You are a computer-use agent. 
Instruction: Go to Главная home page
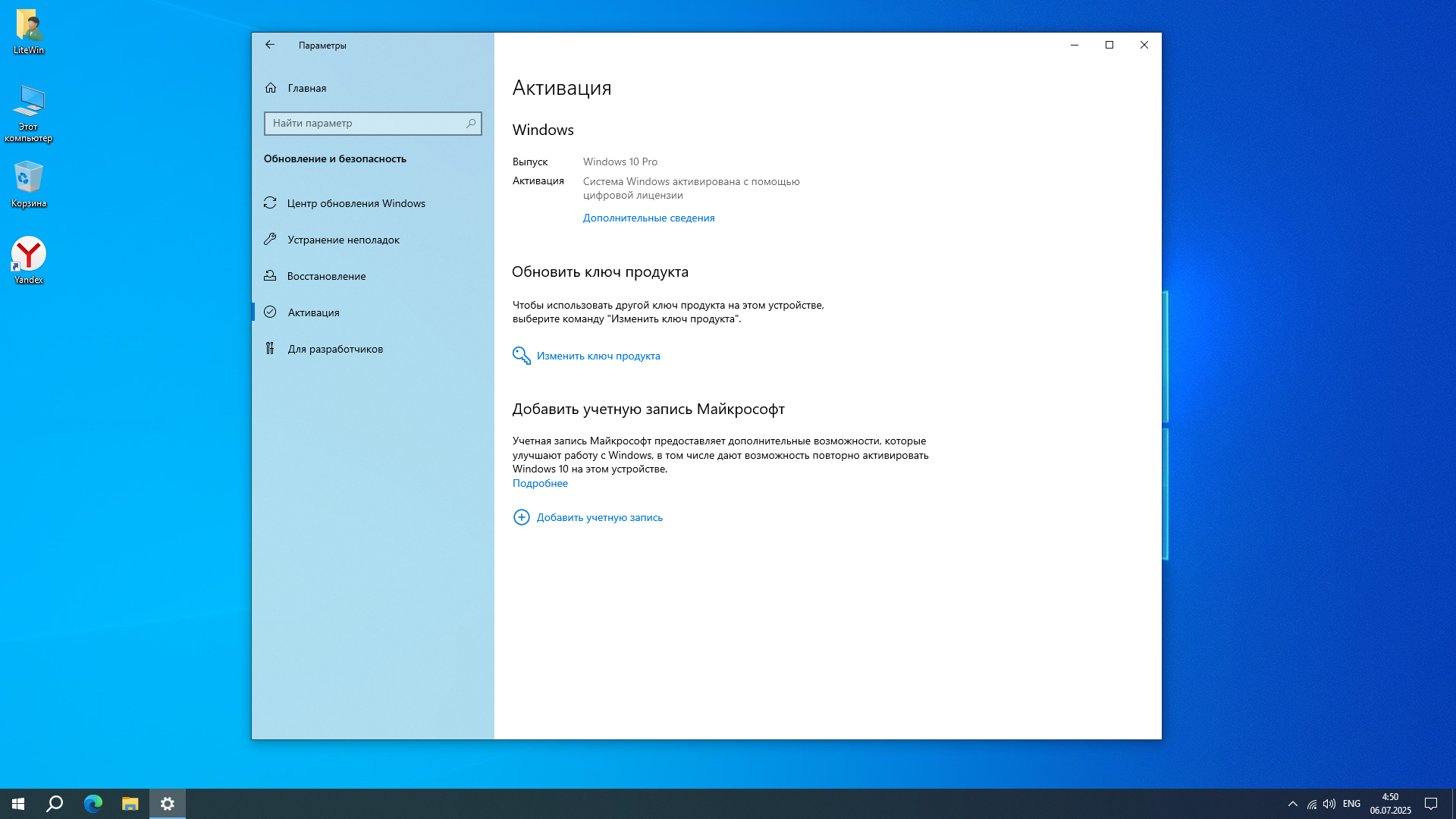coord(306,88)
